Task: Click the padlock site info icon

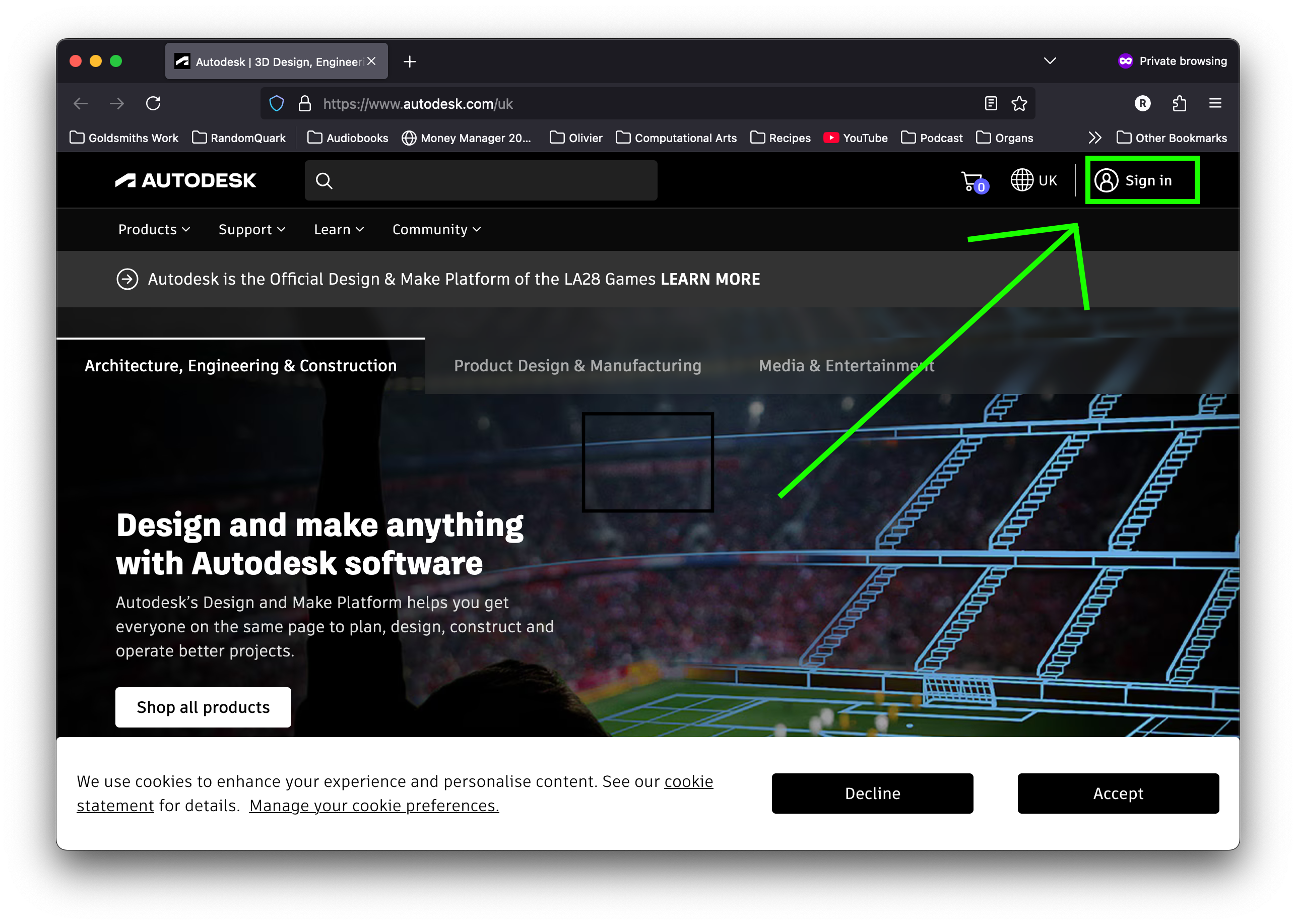Action: (304, 104)
